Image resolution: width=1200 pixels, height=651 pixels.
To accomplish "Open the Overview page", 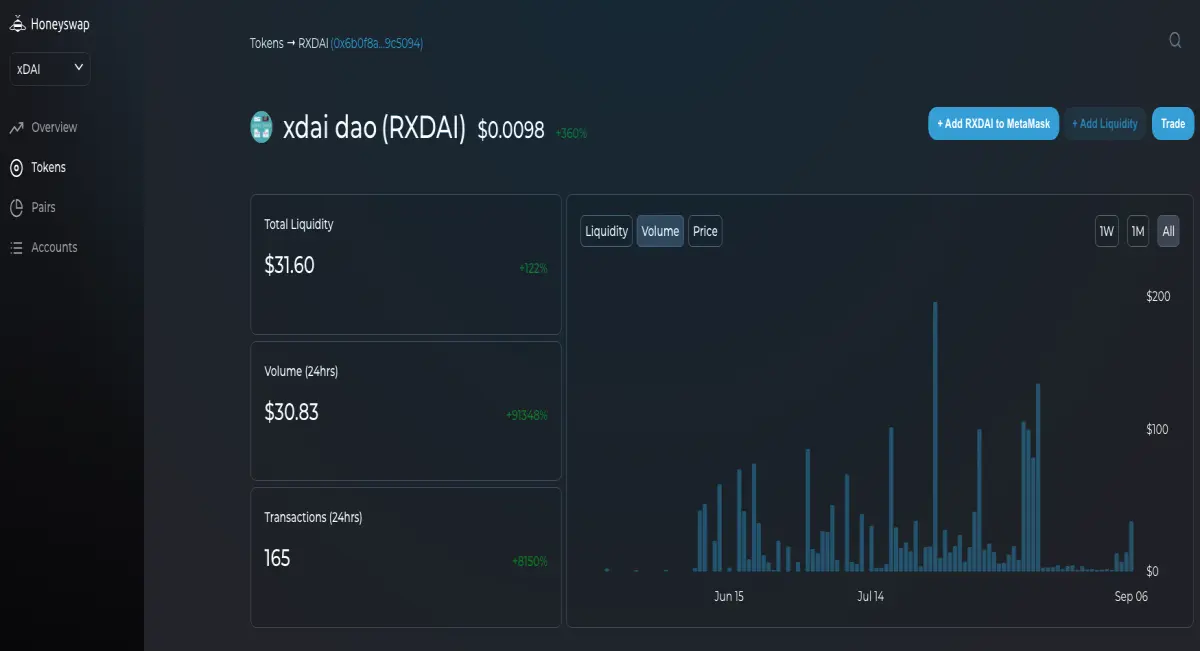I will coord(54,128).
